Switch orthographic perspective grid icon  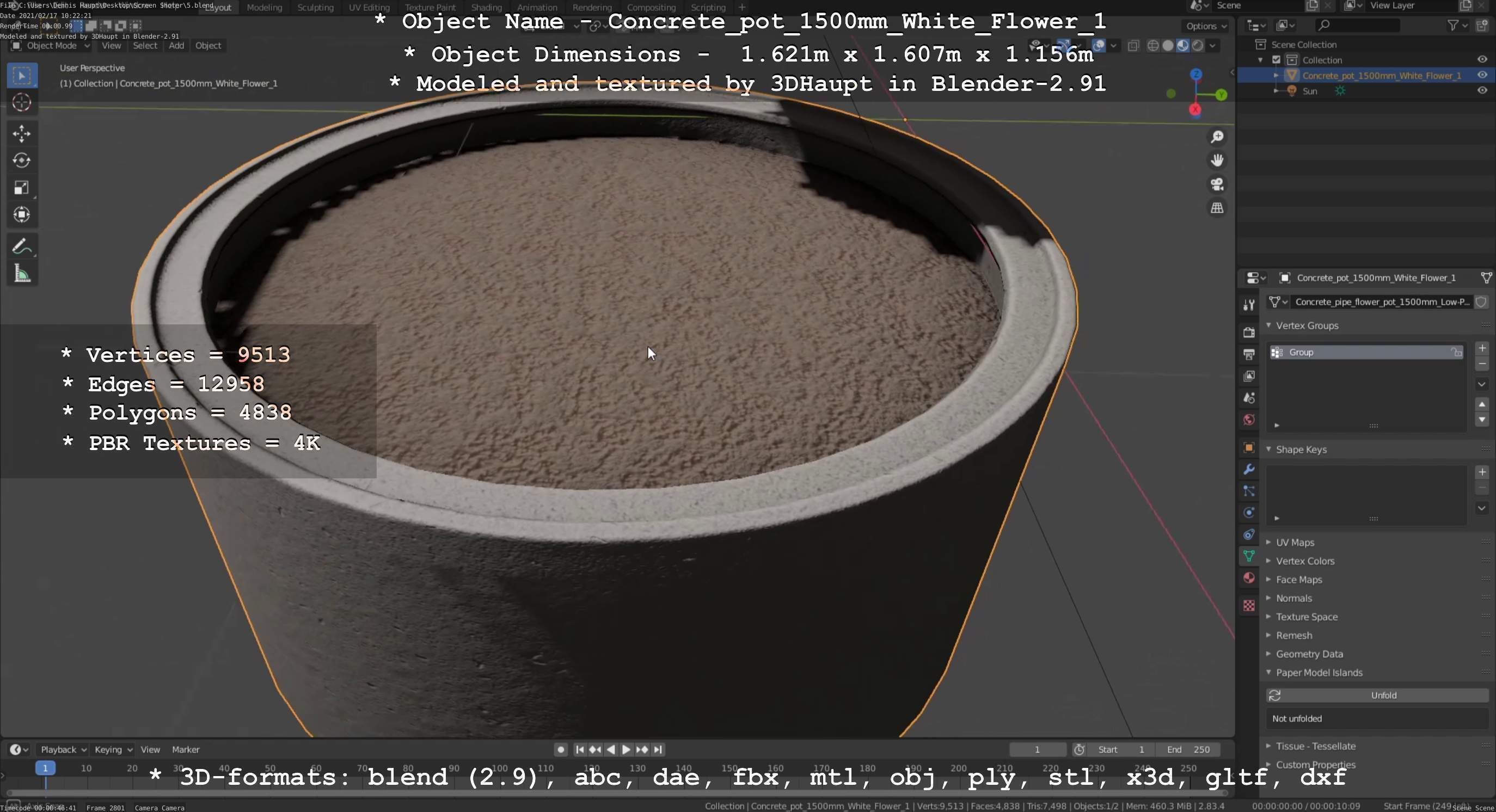point(1217,208)
